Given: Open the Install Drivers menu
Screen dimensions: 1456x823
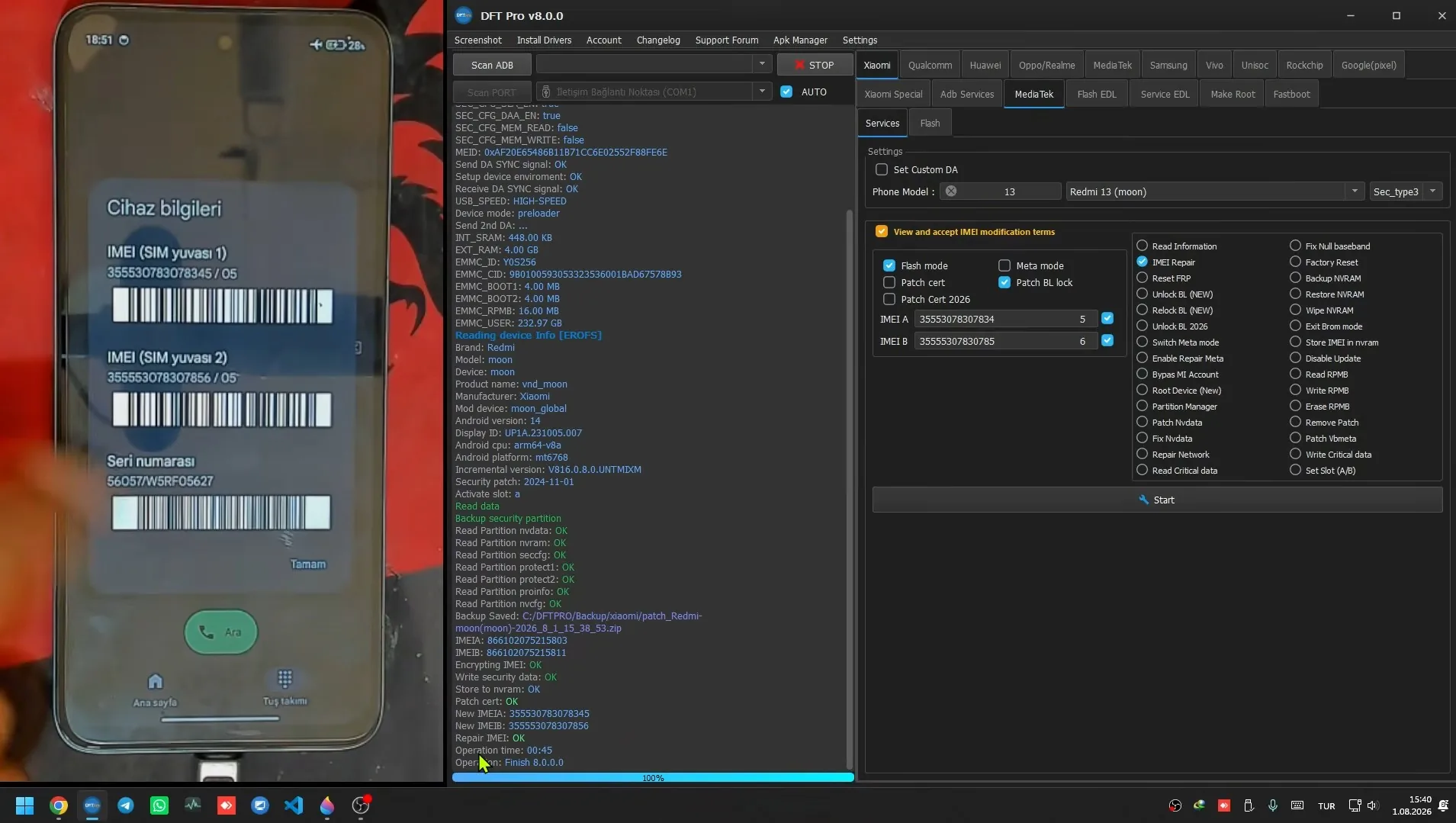Looking at the screenshot, I should (544, 40).
